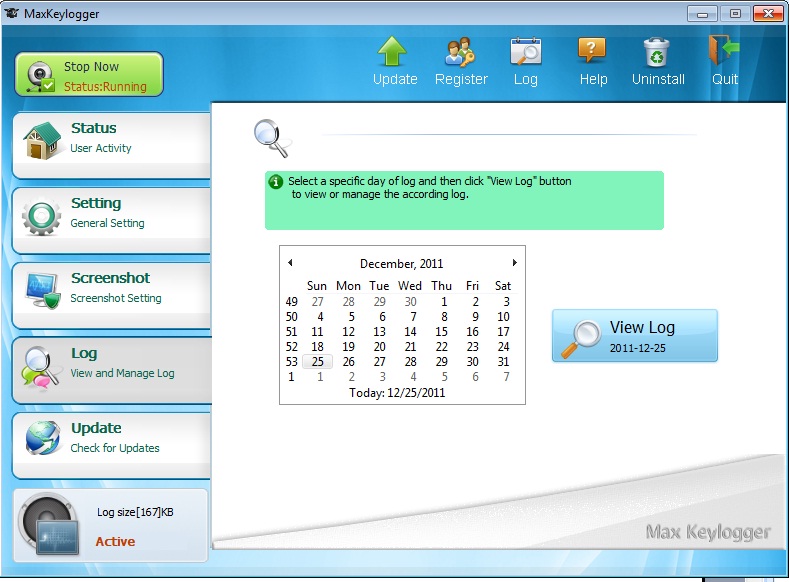Click the speaker monitor icon near Log size
Screen dimensions: 789x582
(x=48, y=524)
